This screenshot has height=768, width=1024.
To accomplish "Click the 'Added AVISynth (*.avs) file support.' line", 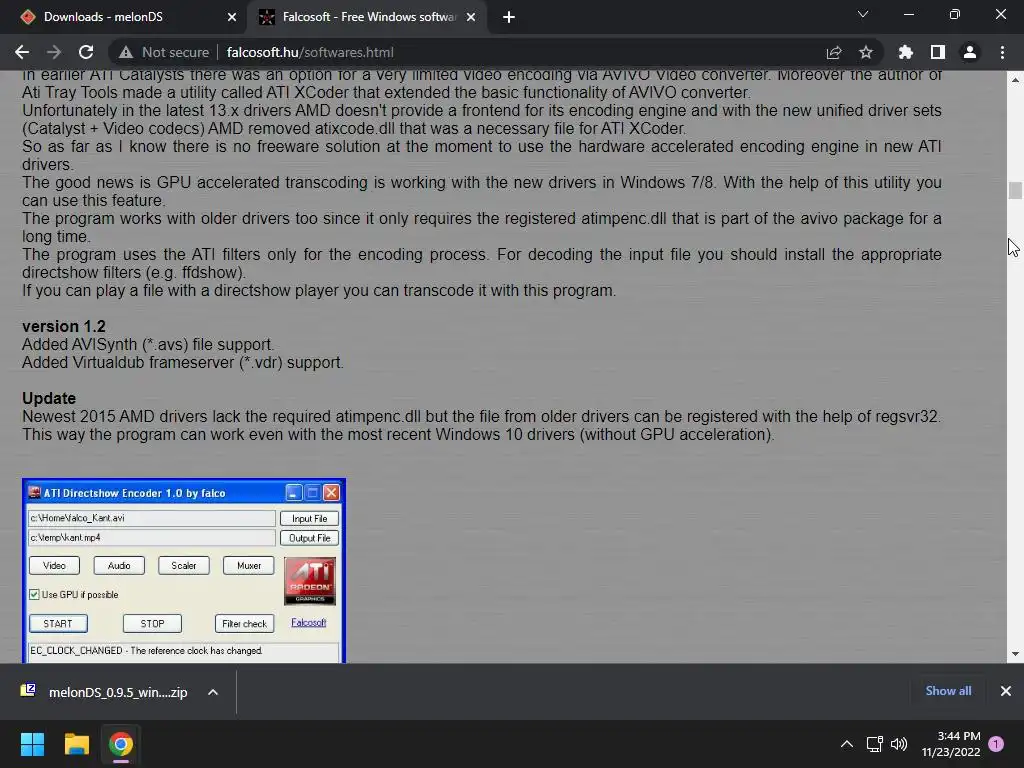I will pos(148,344).
